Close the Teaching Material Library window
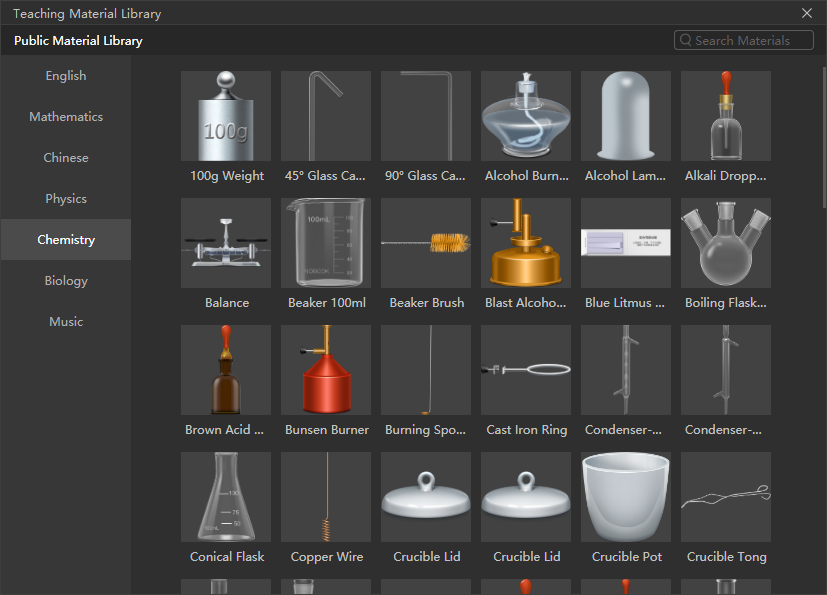The height and width of the screenshot is (595, 827). click(x=806, y=13)
